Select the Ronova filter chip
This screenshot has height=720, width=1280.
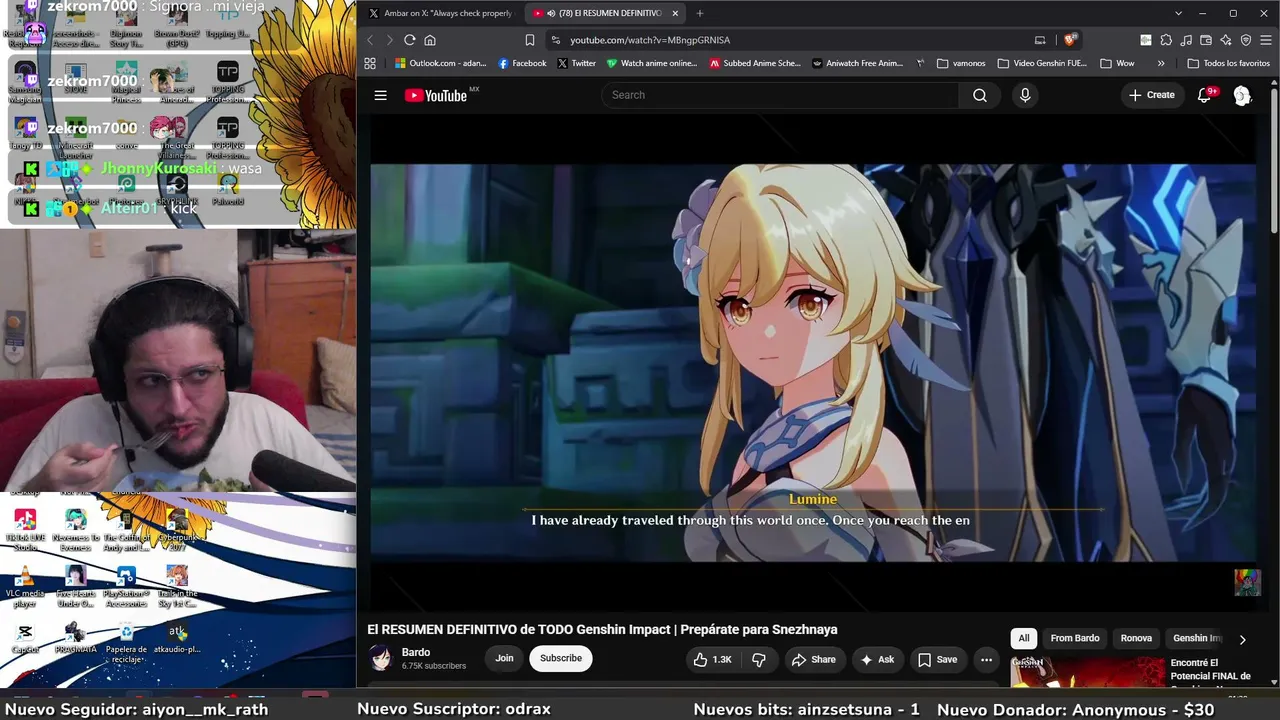tap(1136, 638)
